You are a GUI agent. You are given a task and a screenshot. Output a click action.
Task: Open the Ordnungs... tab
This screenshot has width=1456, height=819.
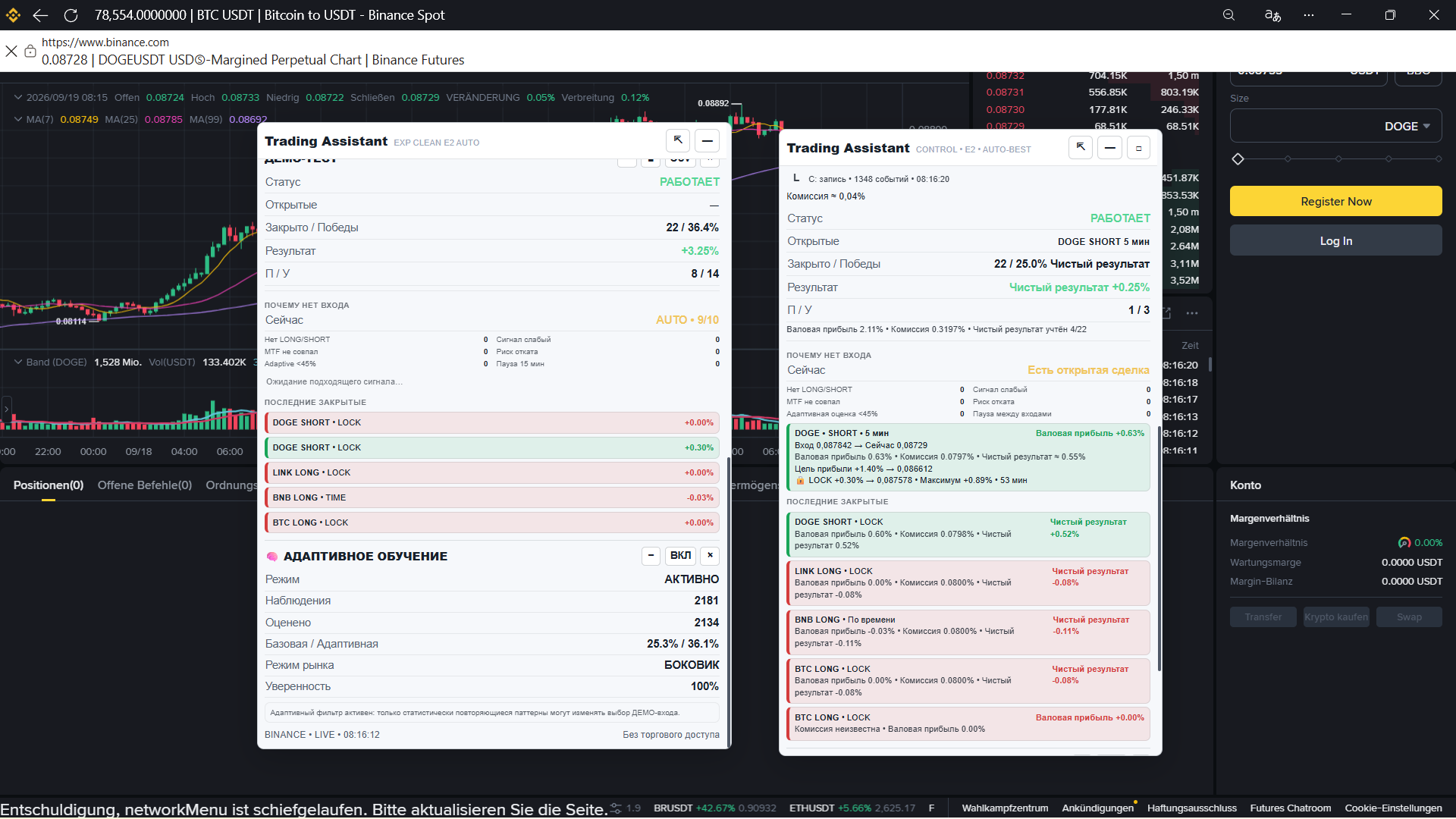point(231,485)
